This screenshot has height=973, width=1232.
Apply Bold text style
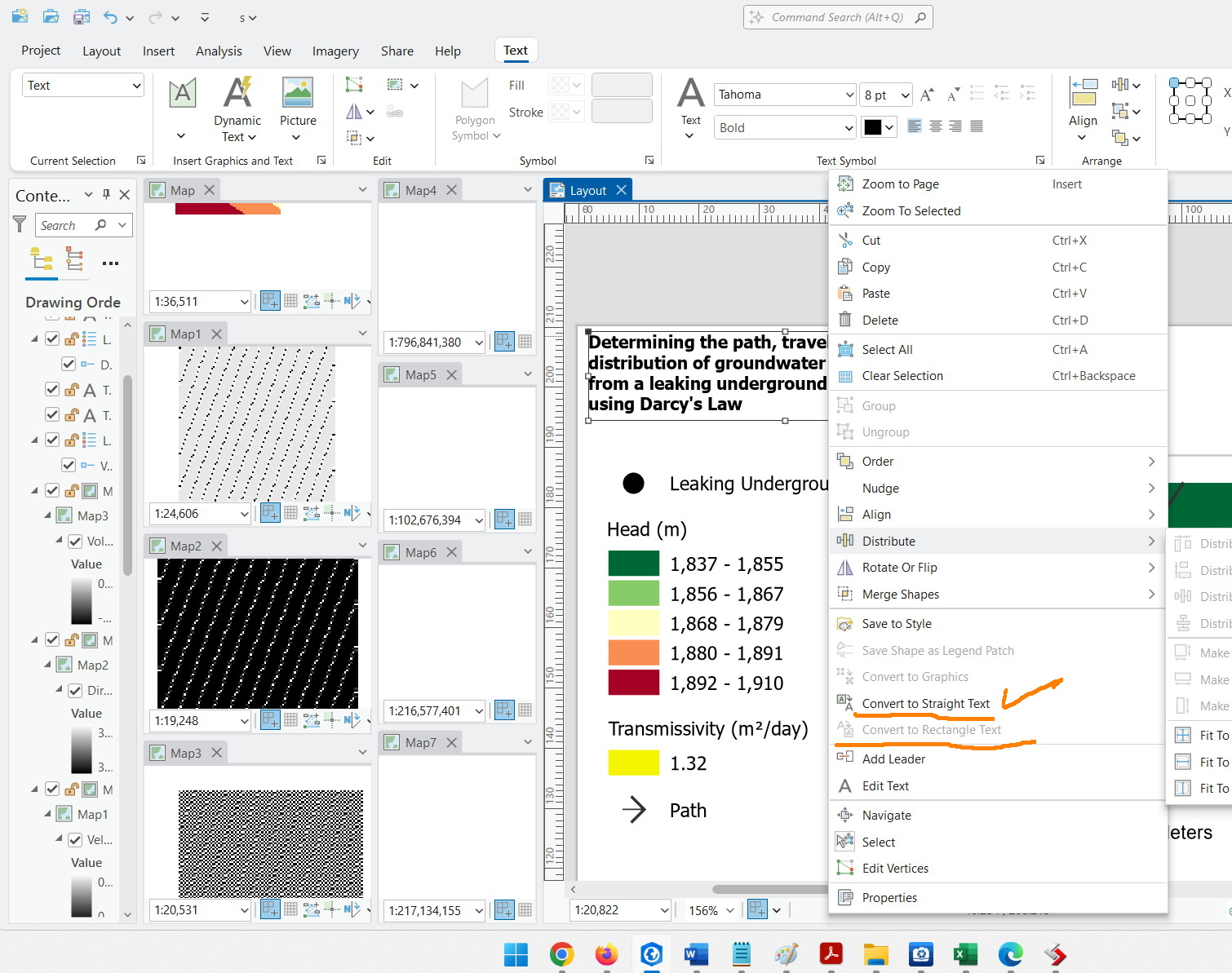pyautogui.click(x=783, y=127)
